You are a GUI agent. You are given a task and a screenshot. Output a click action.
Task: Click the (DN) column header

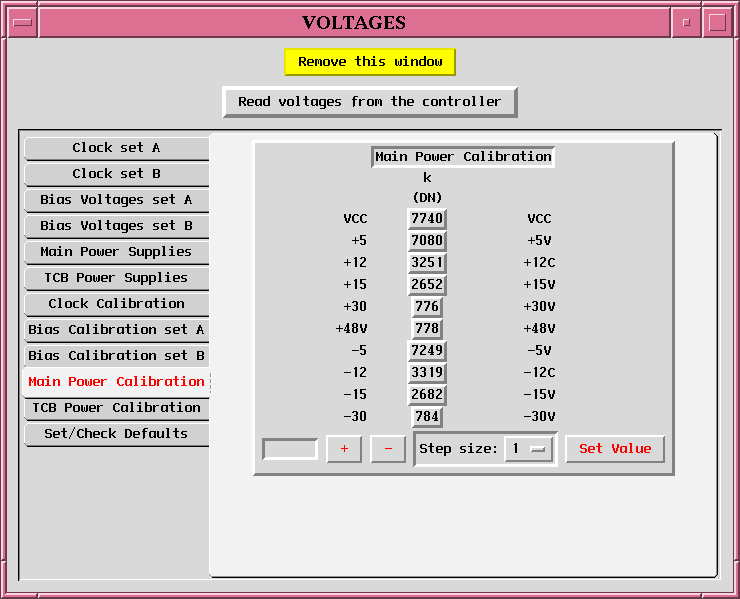tap(427, 198)
